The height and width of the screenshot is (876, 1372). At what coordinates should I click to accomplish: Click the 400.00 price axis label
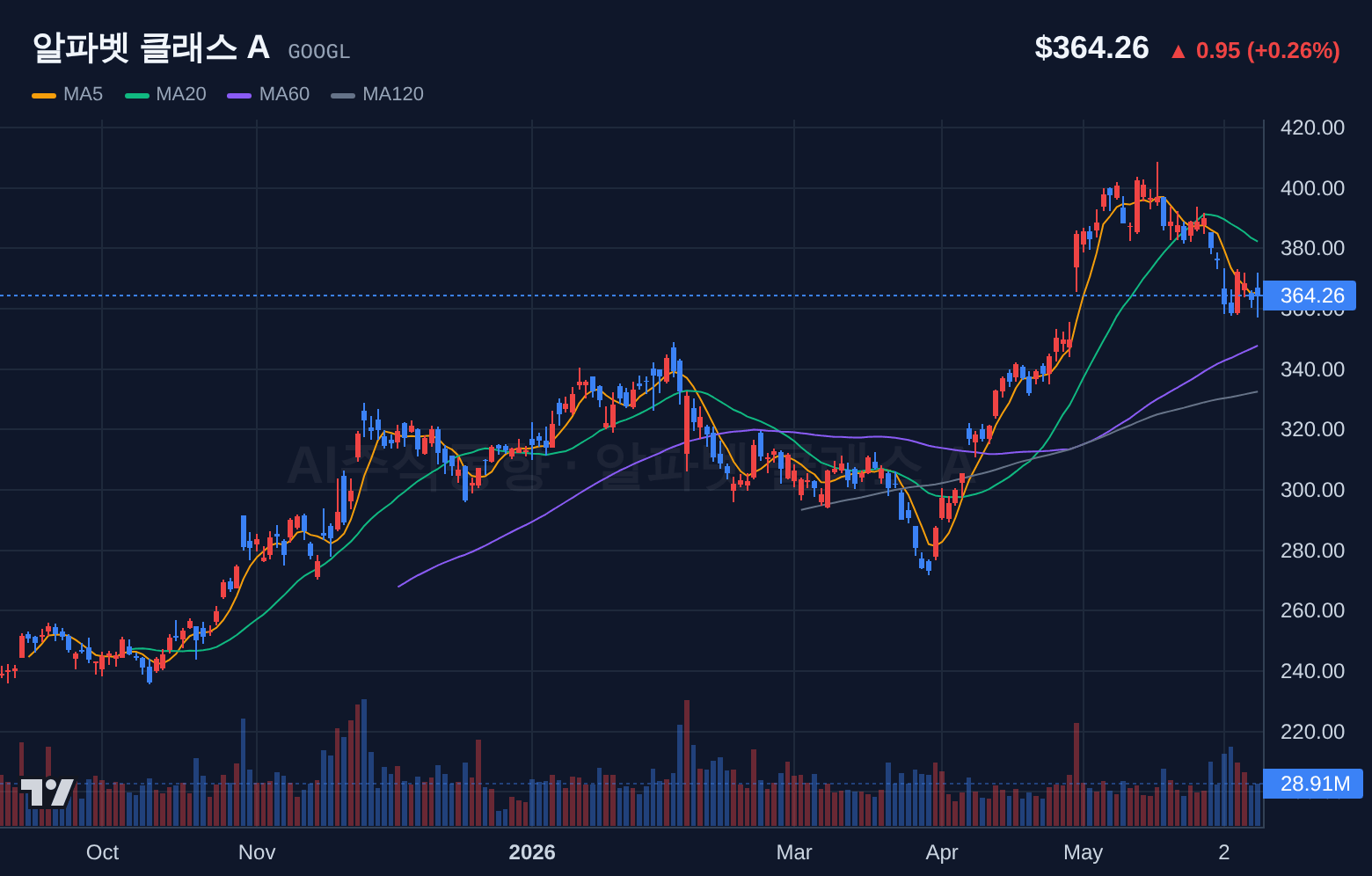tap(1312, 188)
